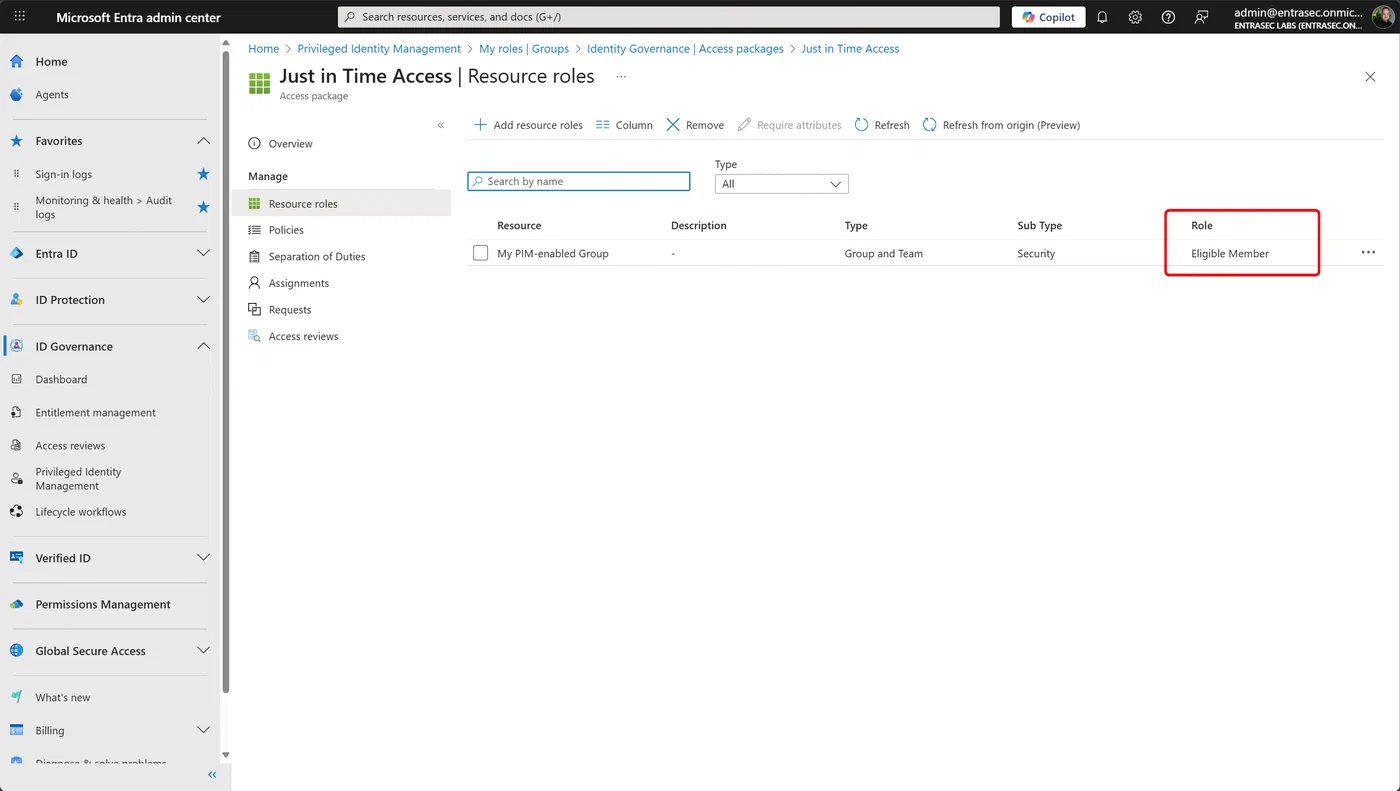Viewport: 1400px width, 791px height.
Task: Open the app launcher waffle icon
Action: [19, 17]
